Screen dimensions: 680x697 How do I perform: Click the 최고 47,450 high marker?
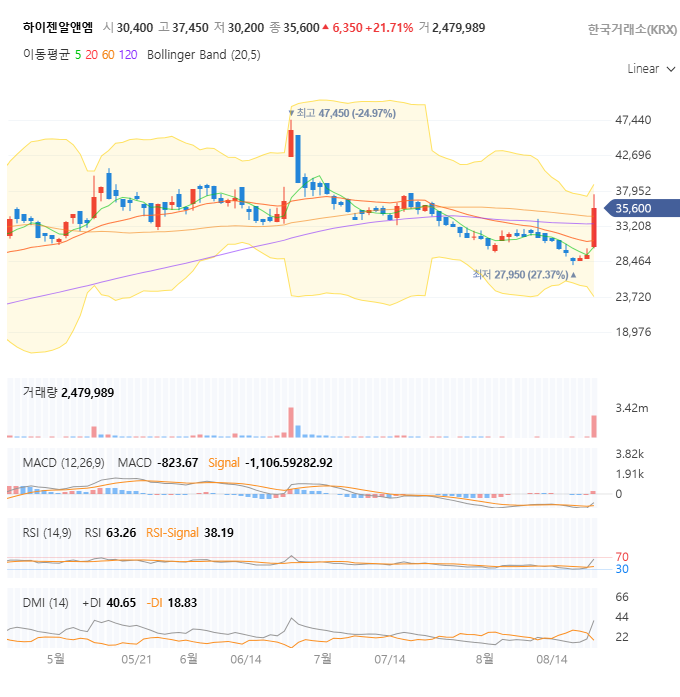tap(342, 113)
